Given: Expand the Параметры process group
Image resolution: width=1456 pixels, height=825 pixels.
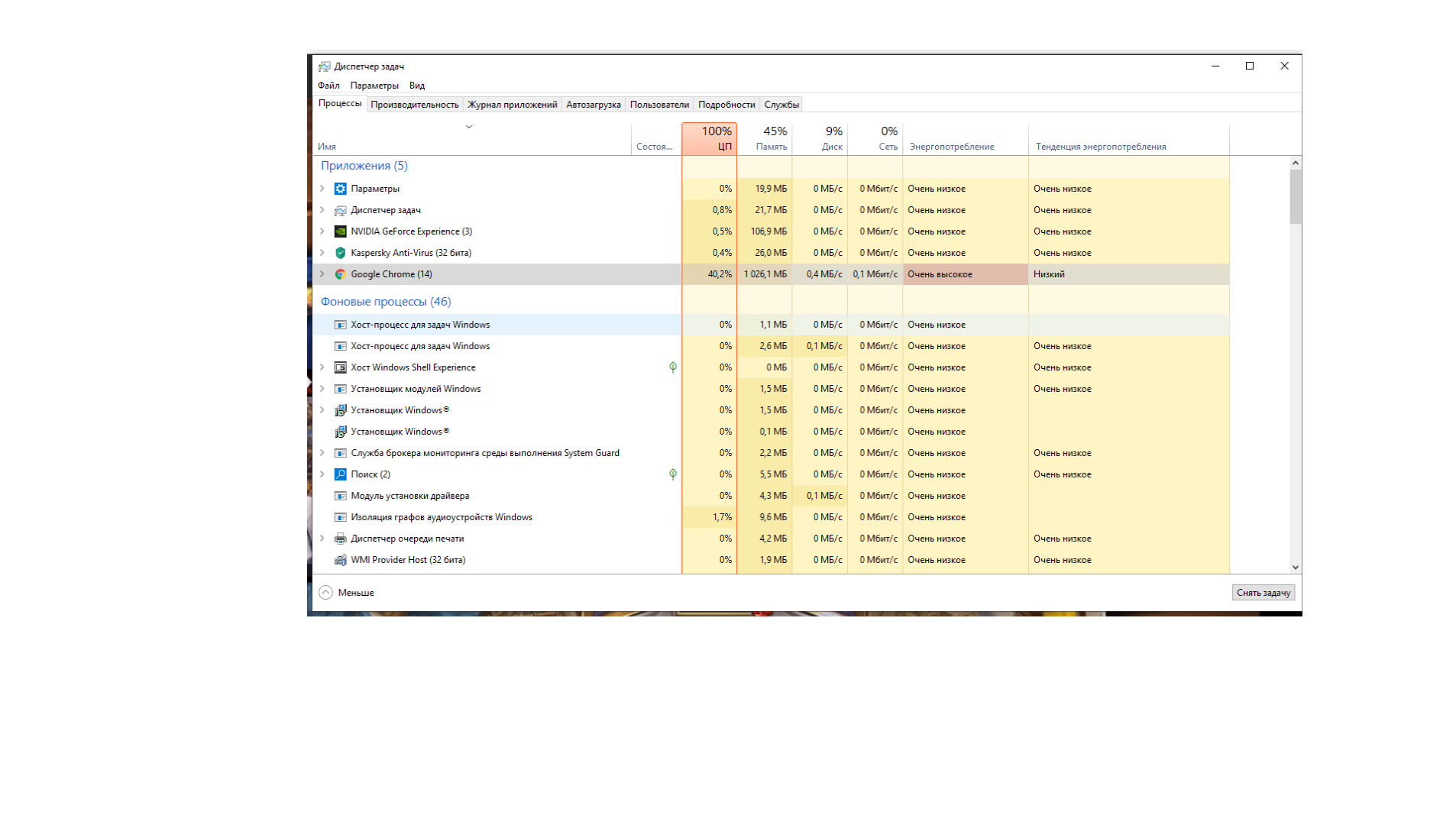Looking at the screenshot, I should [322, 189].
